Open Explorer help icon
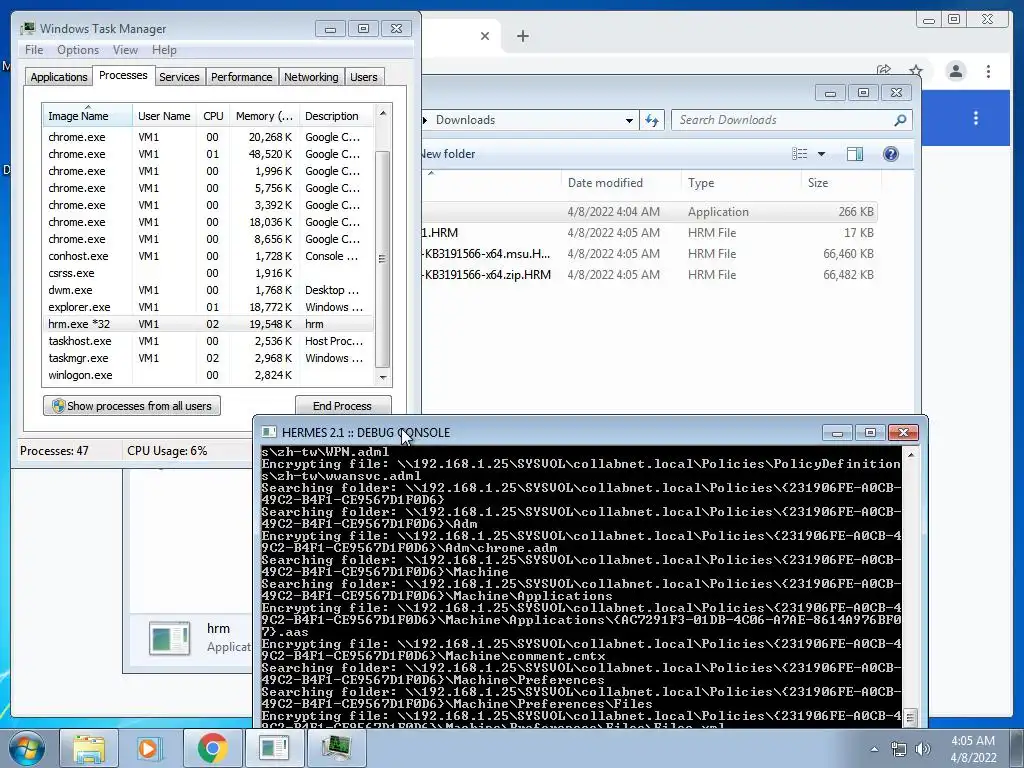The width and height of the screenshot is (1024, 768). (x=891, y=154)
